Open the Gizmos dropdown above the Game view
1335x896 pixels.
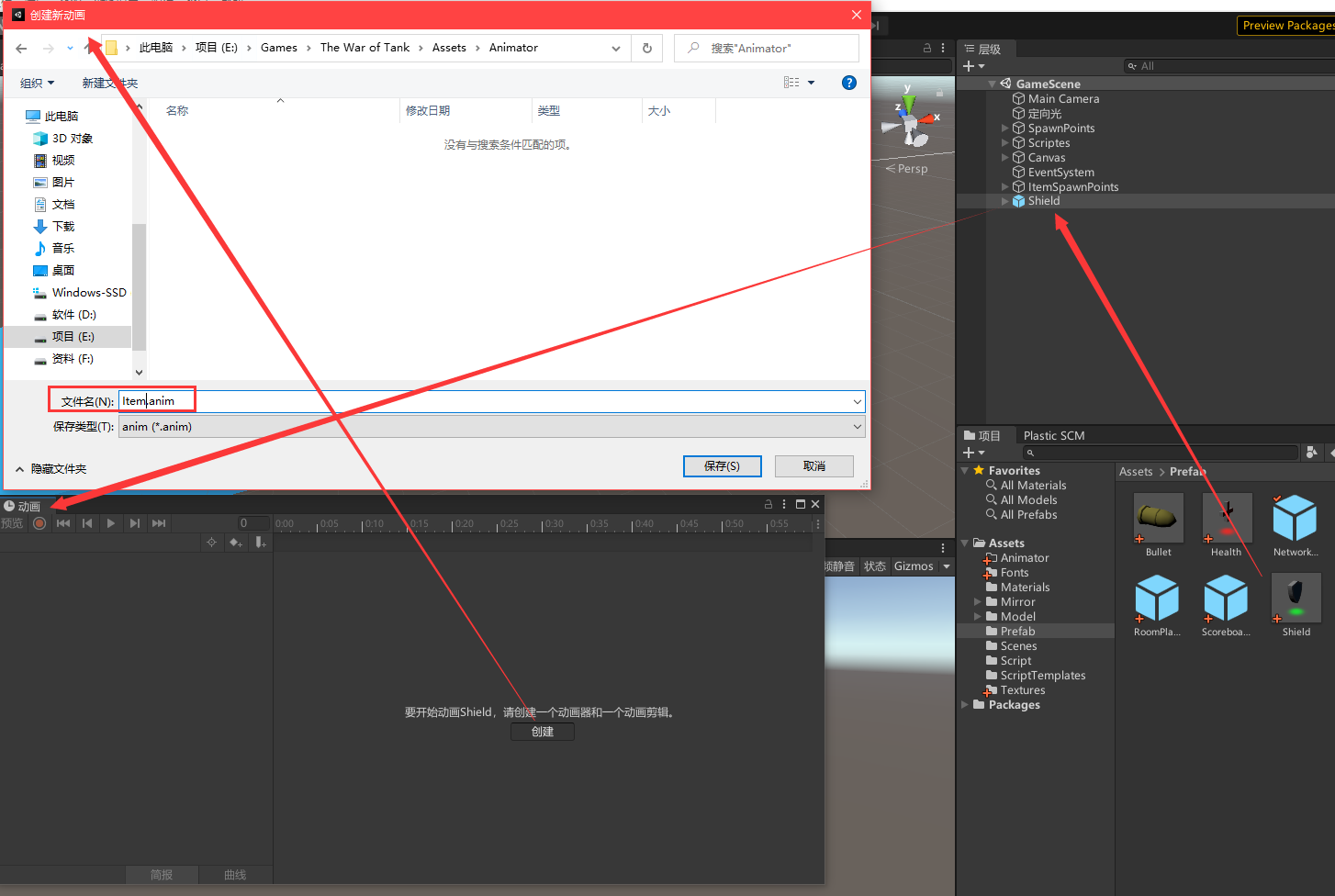(x=922, y=566)
